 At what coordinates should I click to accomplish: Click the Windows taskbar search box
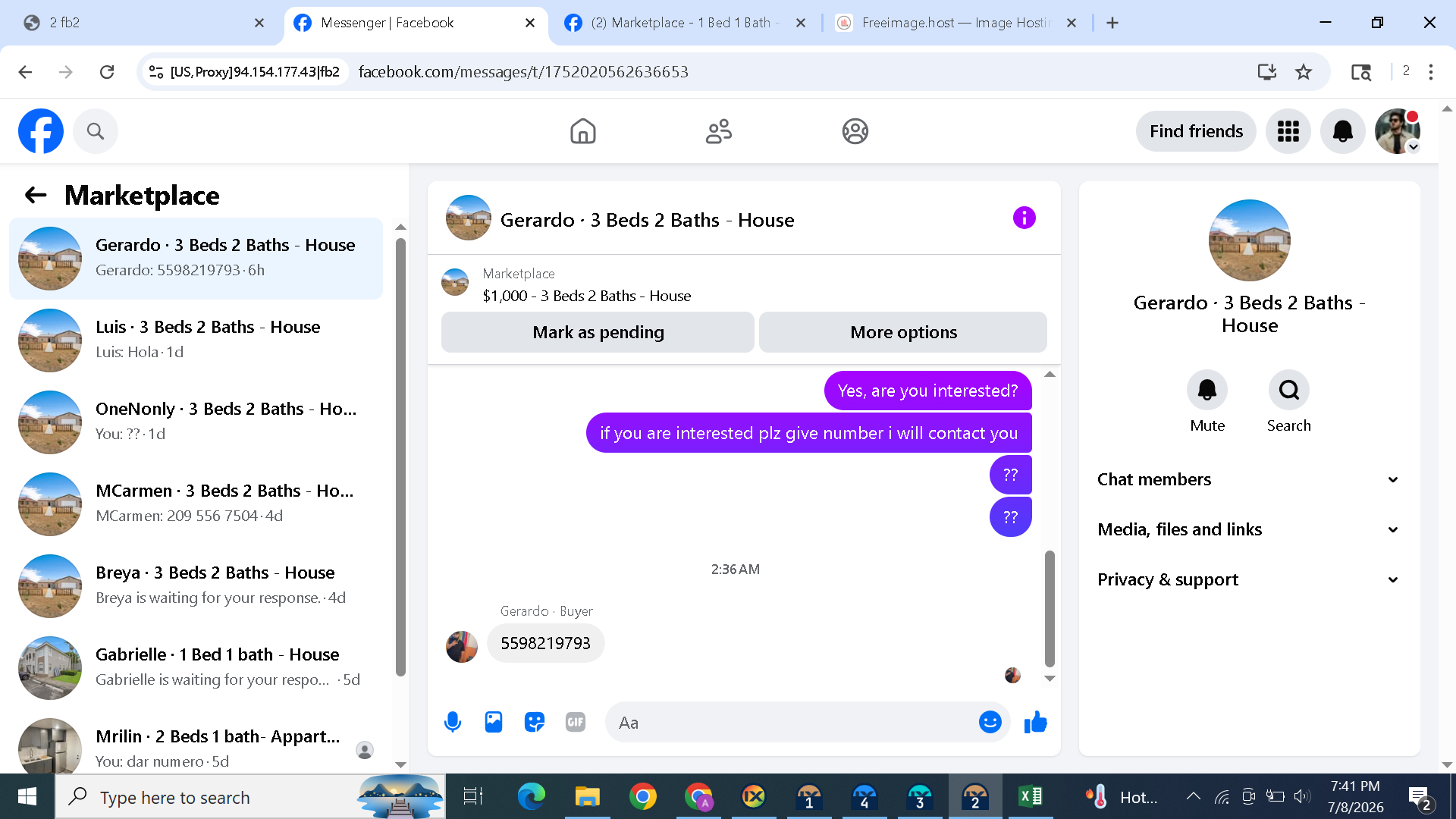[x=250, y=797]
